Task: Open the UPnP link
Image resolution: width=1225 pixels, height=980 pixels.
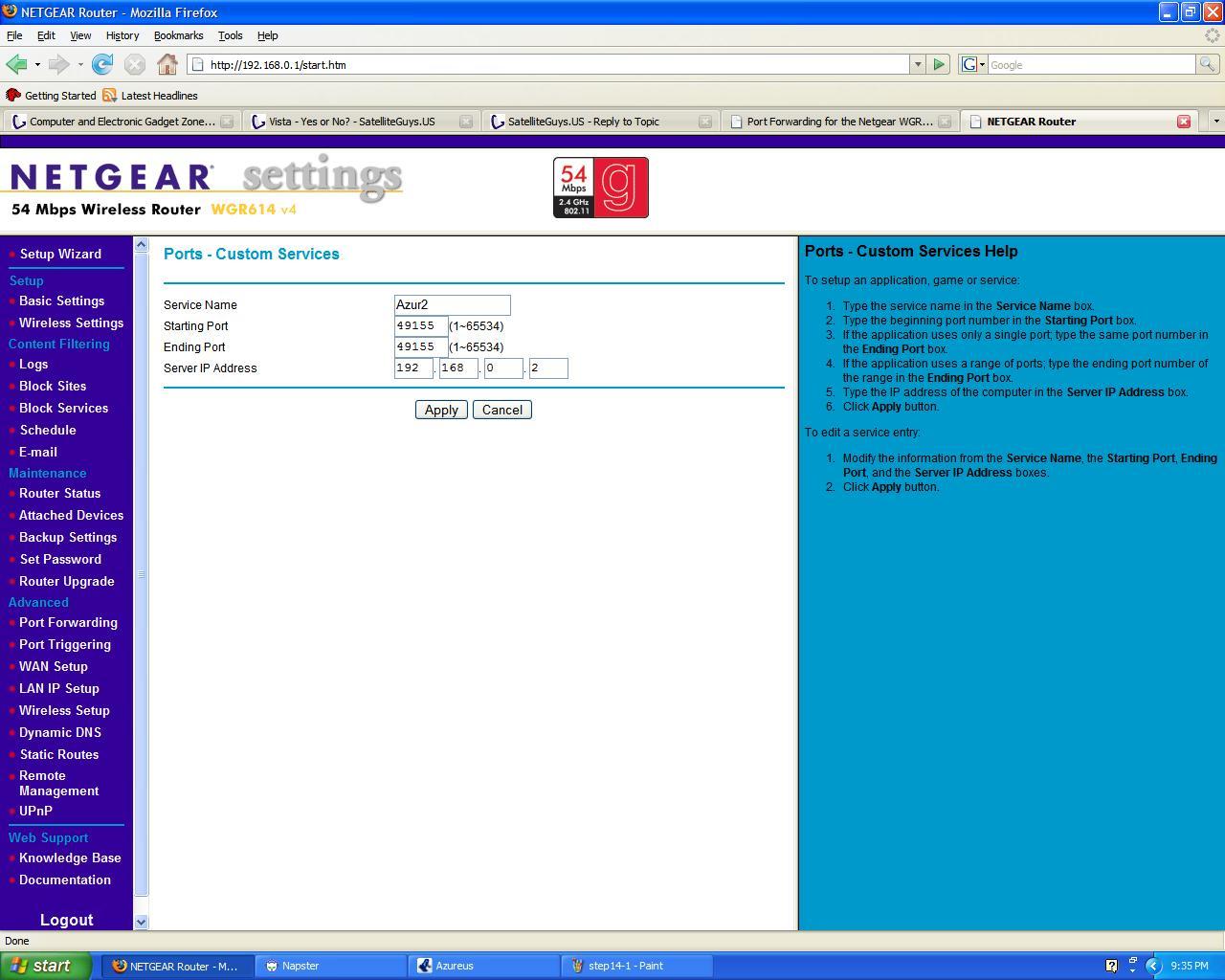Action: pos(35,811)
